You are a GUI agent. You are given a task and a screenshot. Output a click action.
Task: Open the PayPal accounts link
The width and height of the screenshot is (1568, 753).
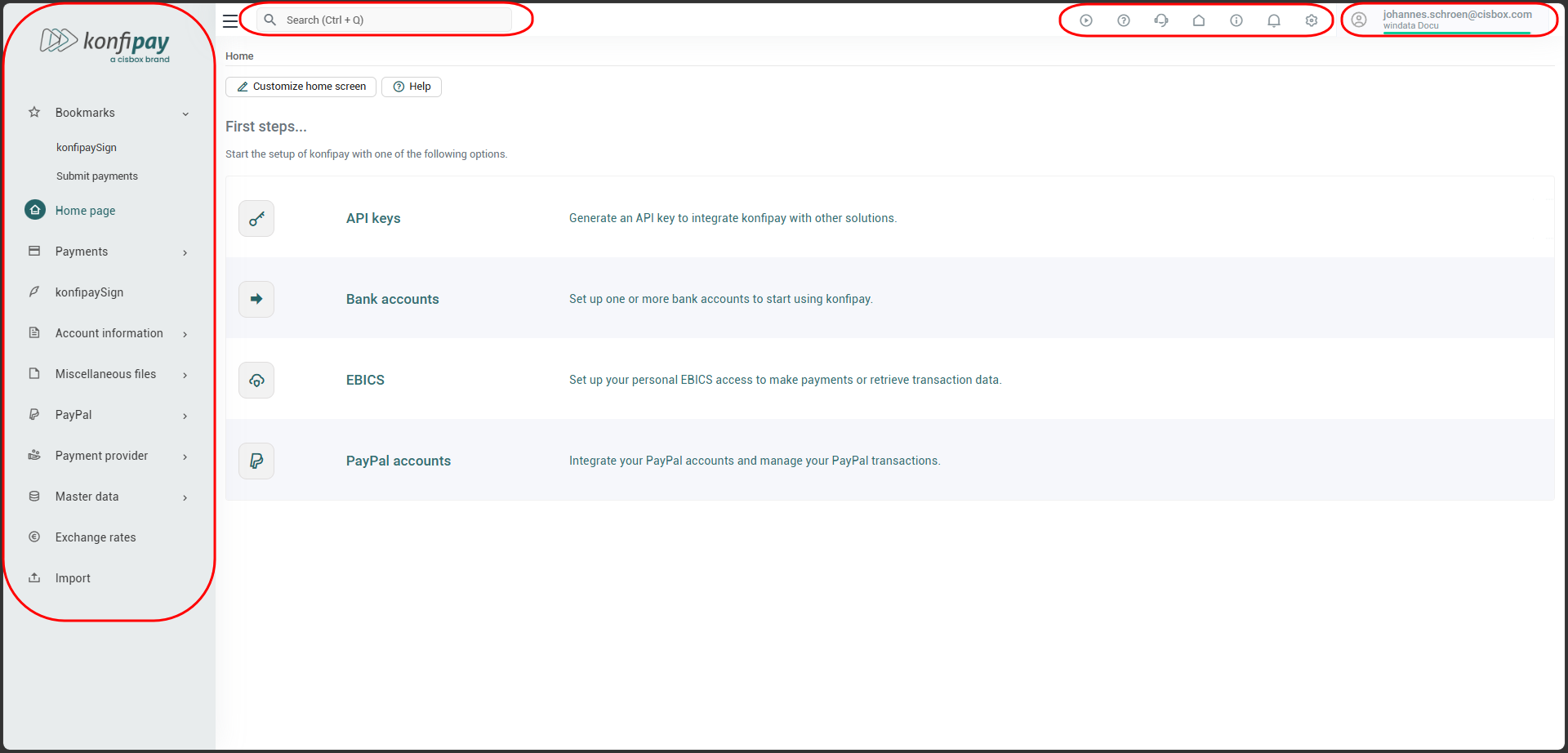[399, 461]
